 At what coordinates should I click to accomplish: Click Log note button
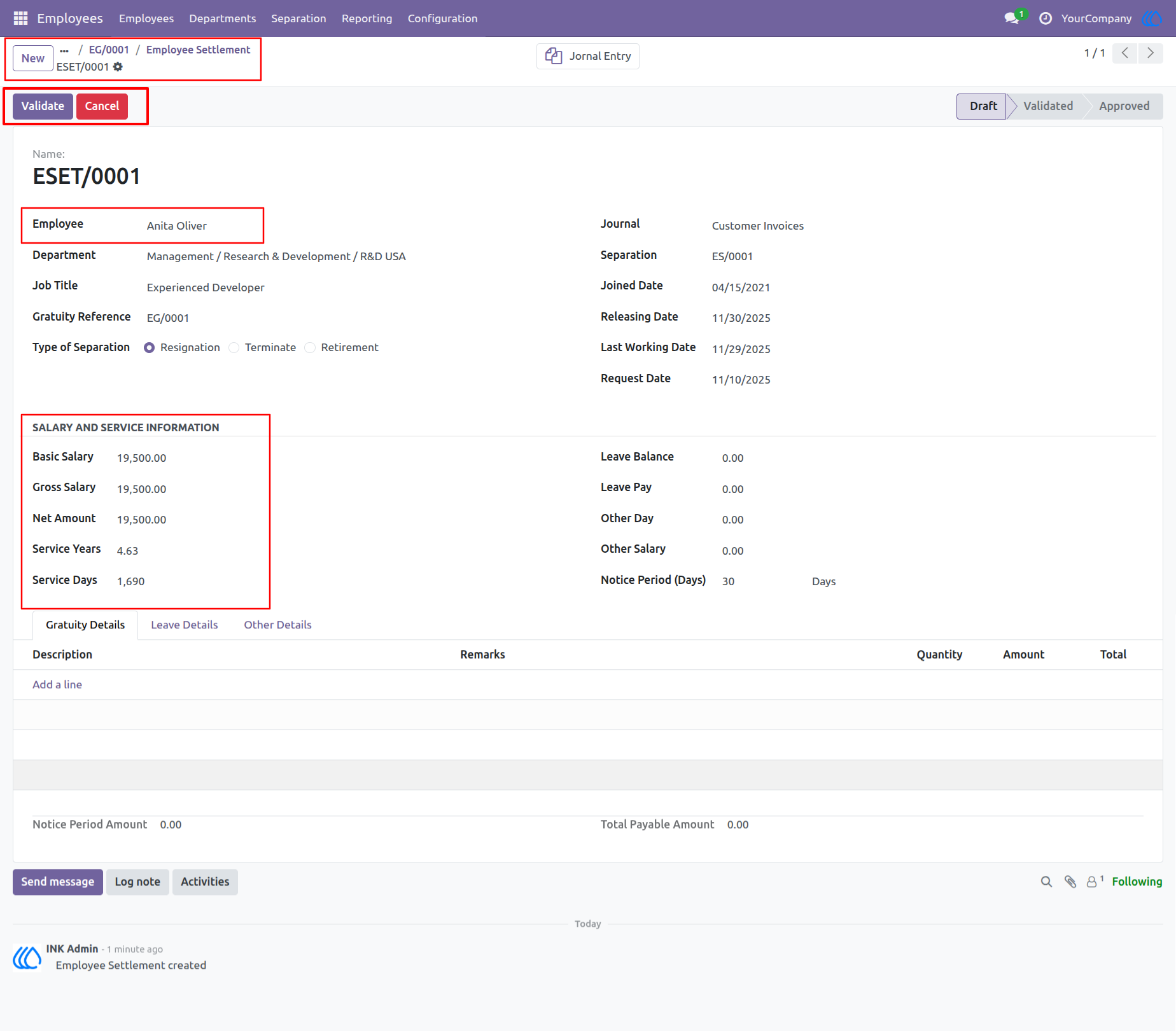click(137, 882)
